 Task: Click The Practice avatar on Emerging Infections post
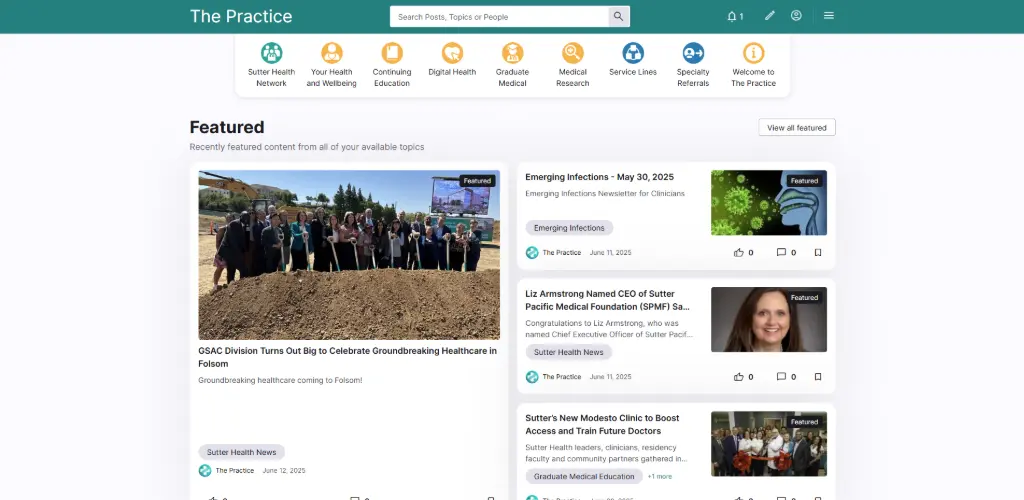532,253
